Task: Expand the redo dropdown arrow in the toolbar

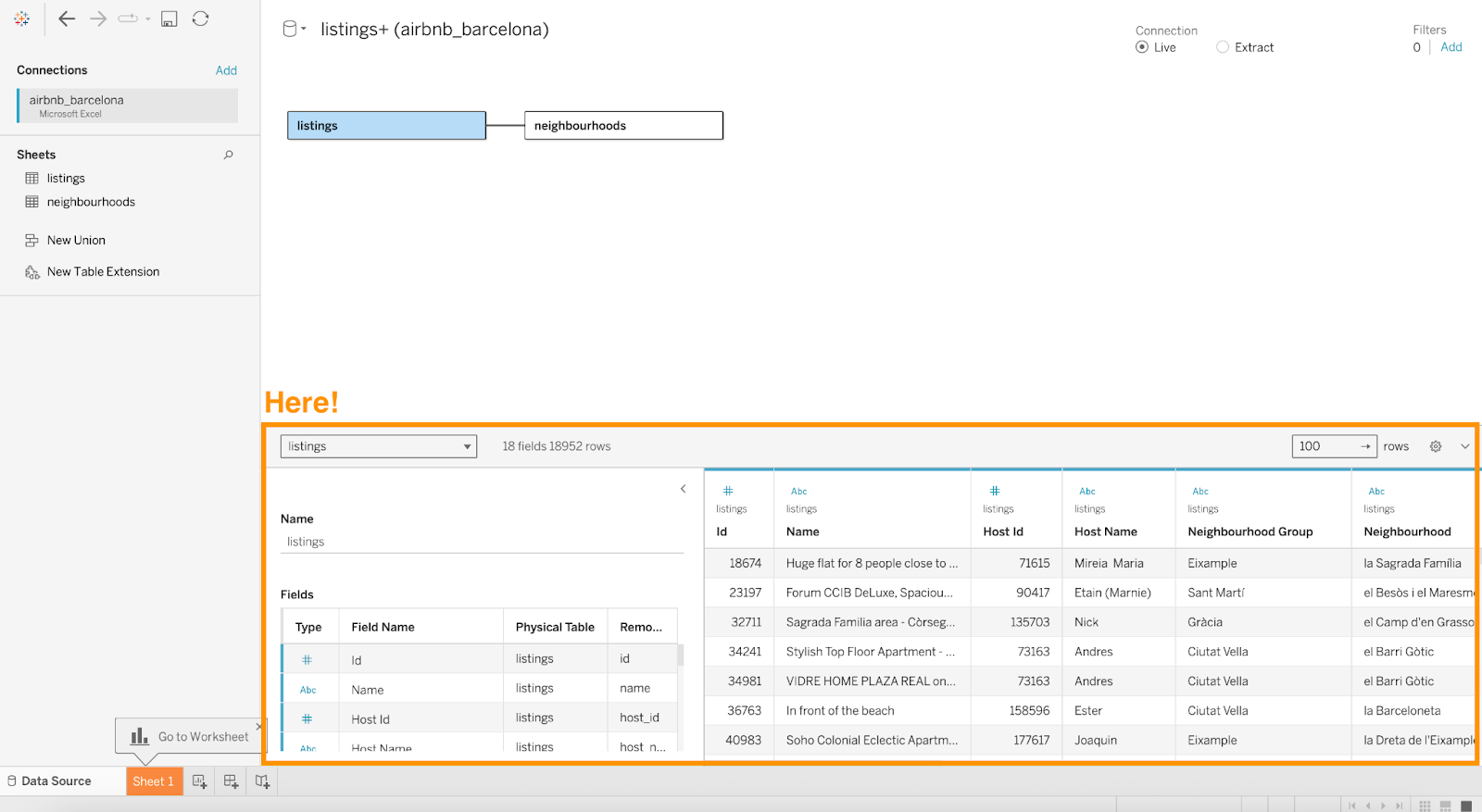Action: click(x=148, y=19)
